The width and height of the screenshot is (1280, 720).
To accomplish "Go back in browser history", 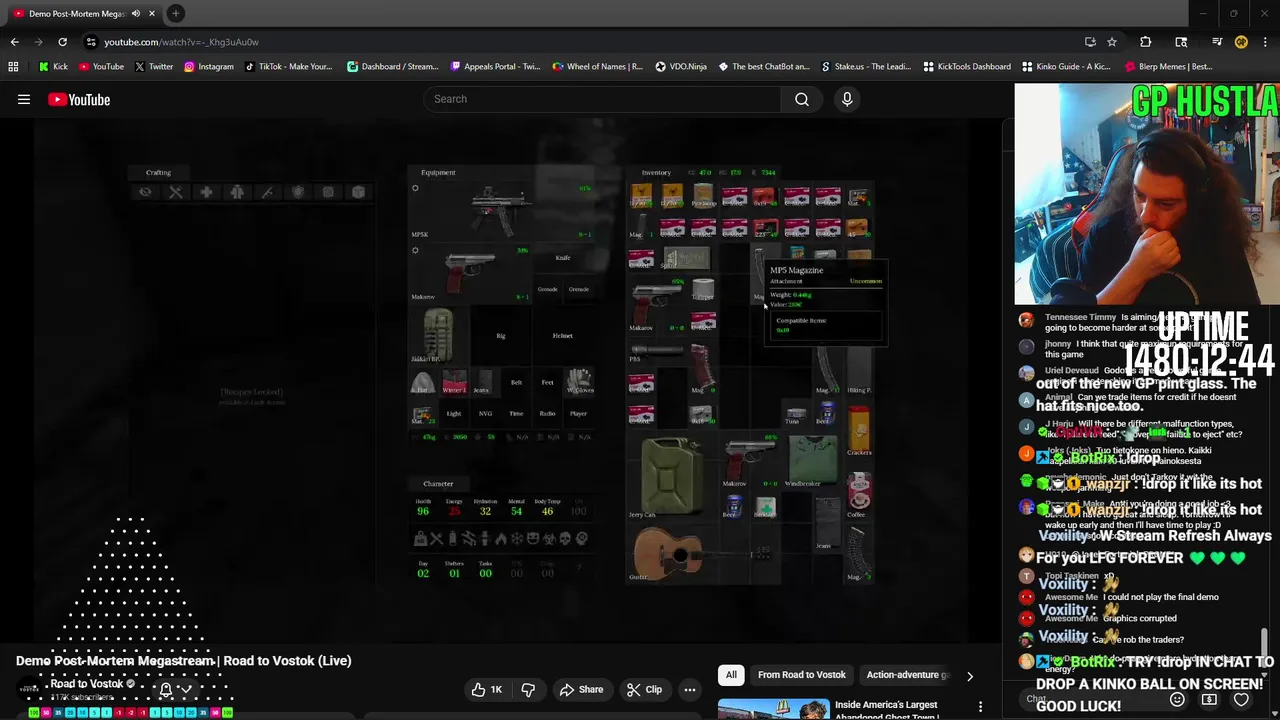I will point(14,42).
